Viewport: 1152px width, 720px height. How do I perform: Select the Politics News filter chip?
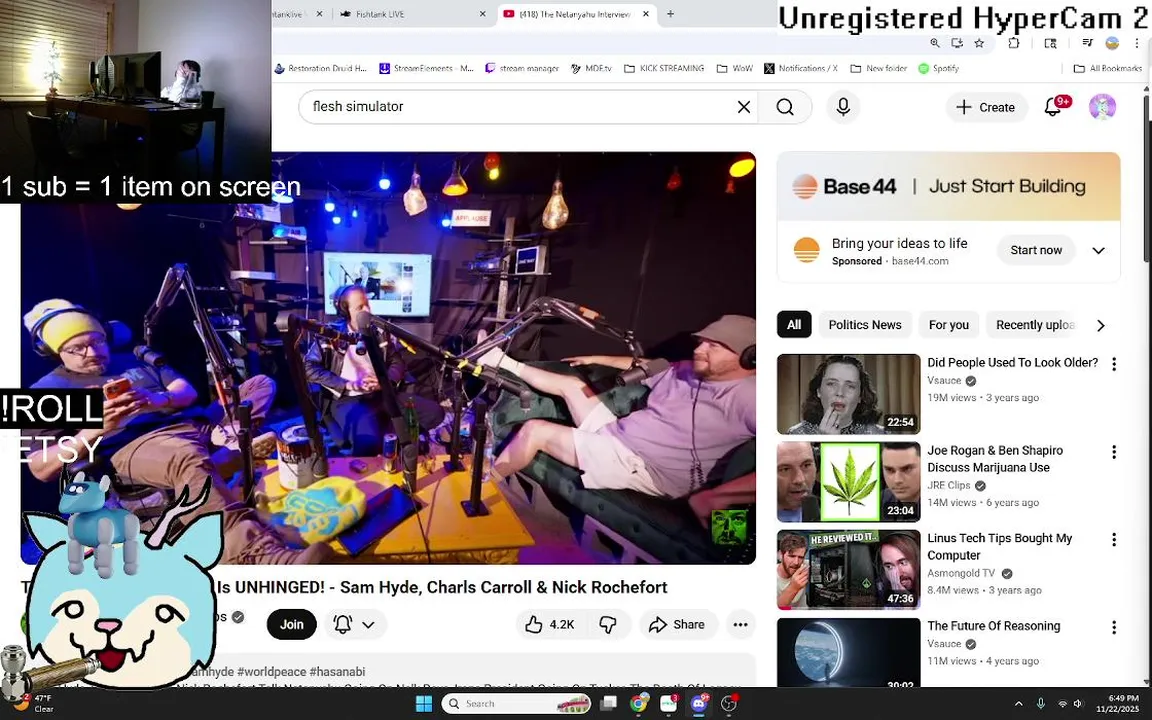pyautogui.click(x=865, y=325)
